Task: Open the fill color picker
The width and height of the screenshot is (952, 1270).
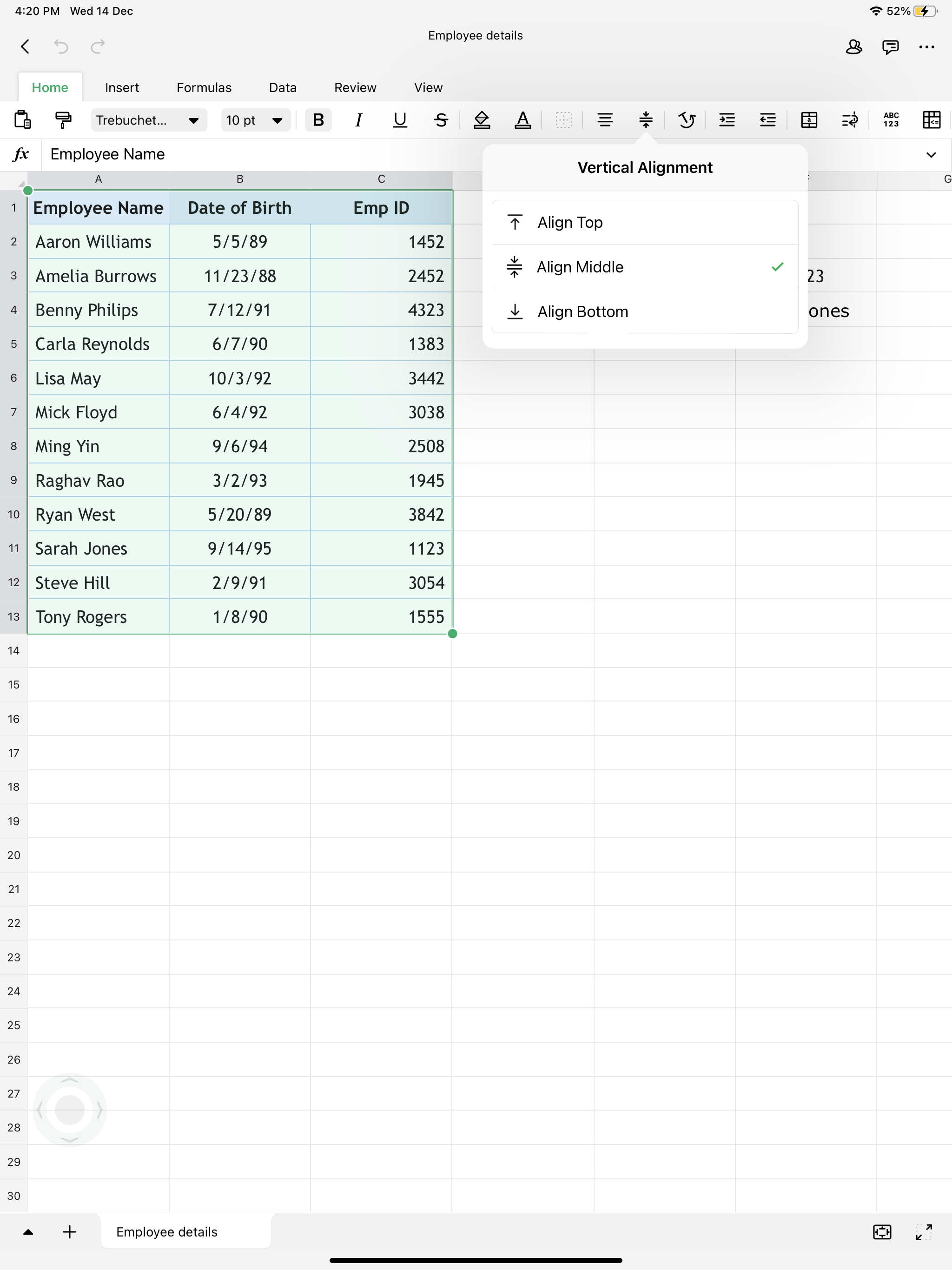Action: [x=481, y=120]
